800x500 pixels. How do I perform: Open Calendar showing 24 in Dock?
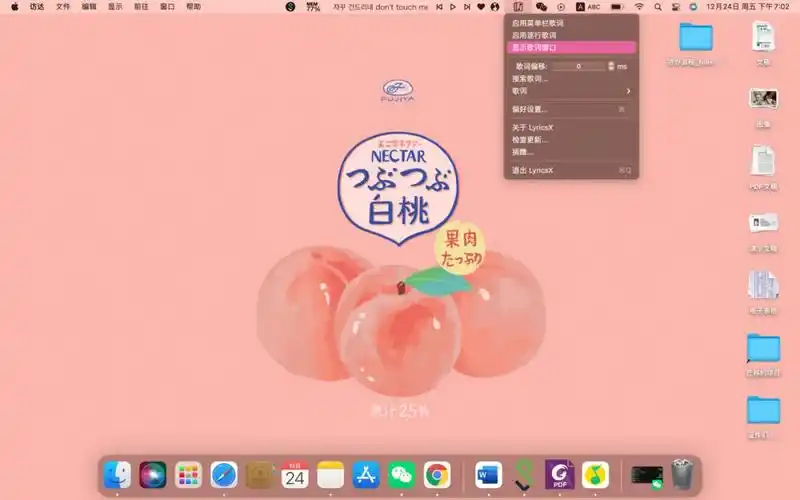295,474
